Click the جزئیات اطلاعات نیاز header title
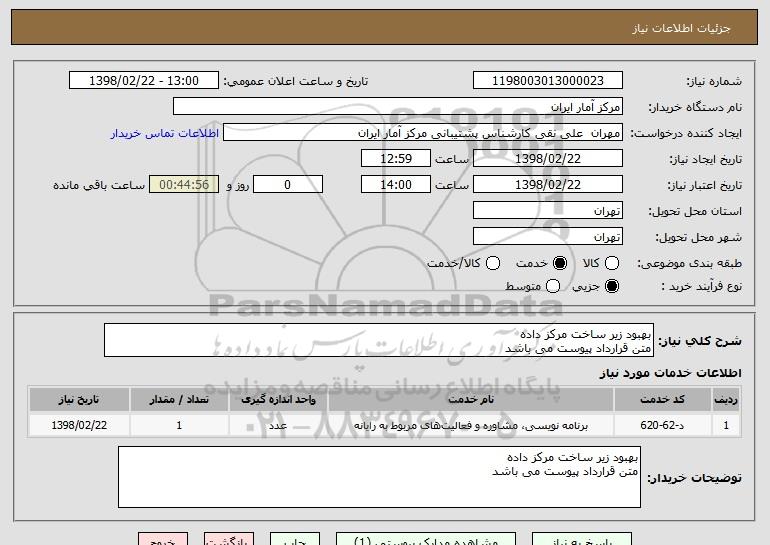 pyautogui.click(x=681, y=28)
